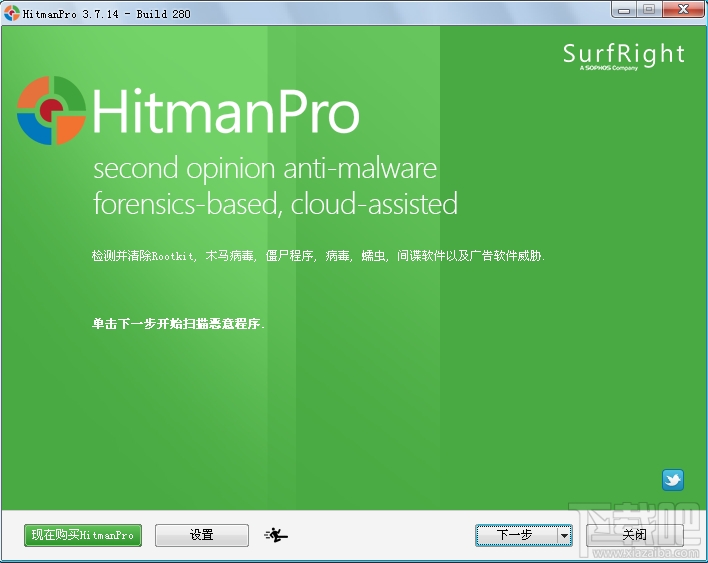
Task: Click the 'forensics-based, cloud-assisted' text
Action: point(275,204)
